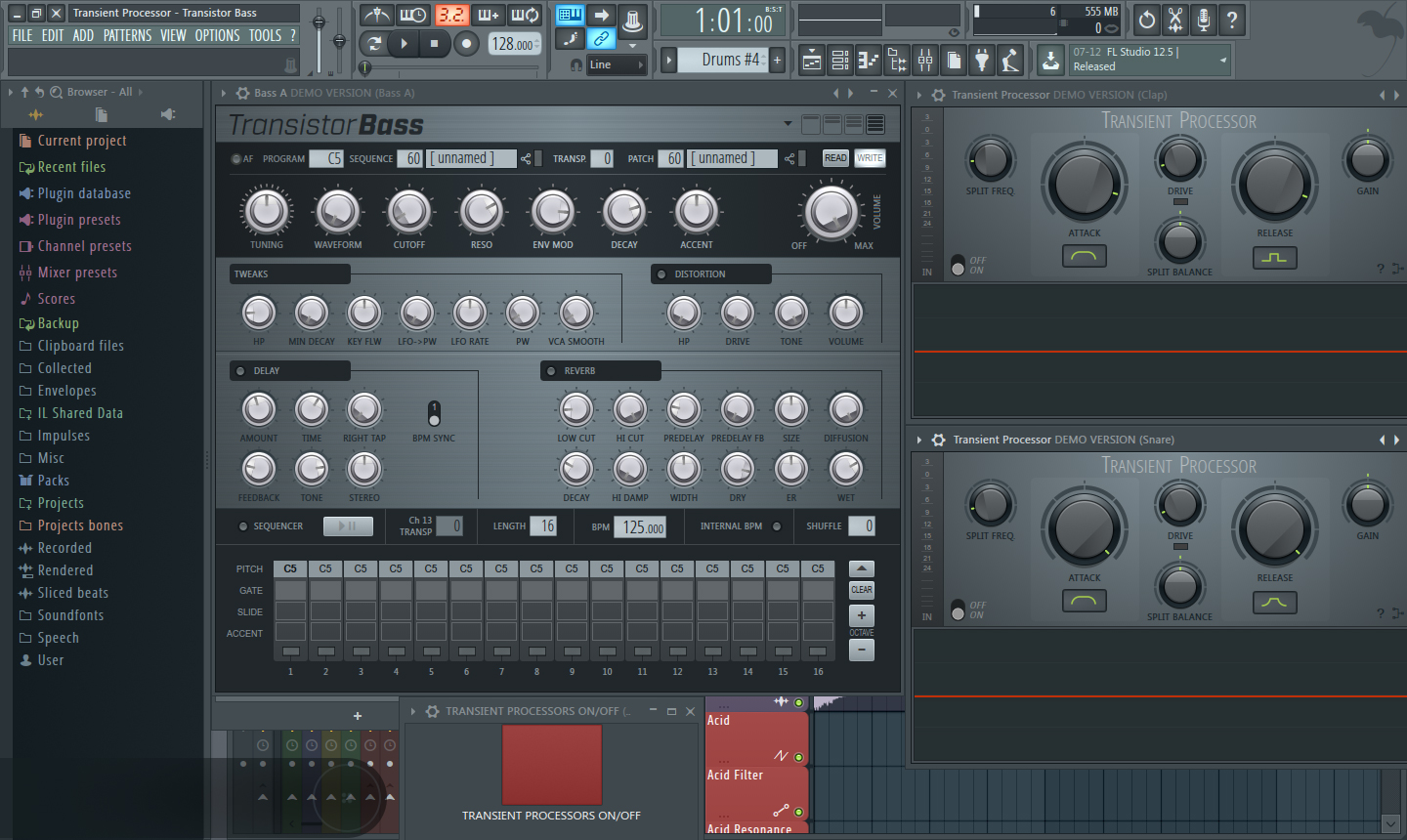
Task: Open Transistor Bass preset dropdown arrow
Action: pyautogui.click(x=788, y=124)
